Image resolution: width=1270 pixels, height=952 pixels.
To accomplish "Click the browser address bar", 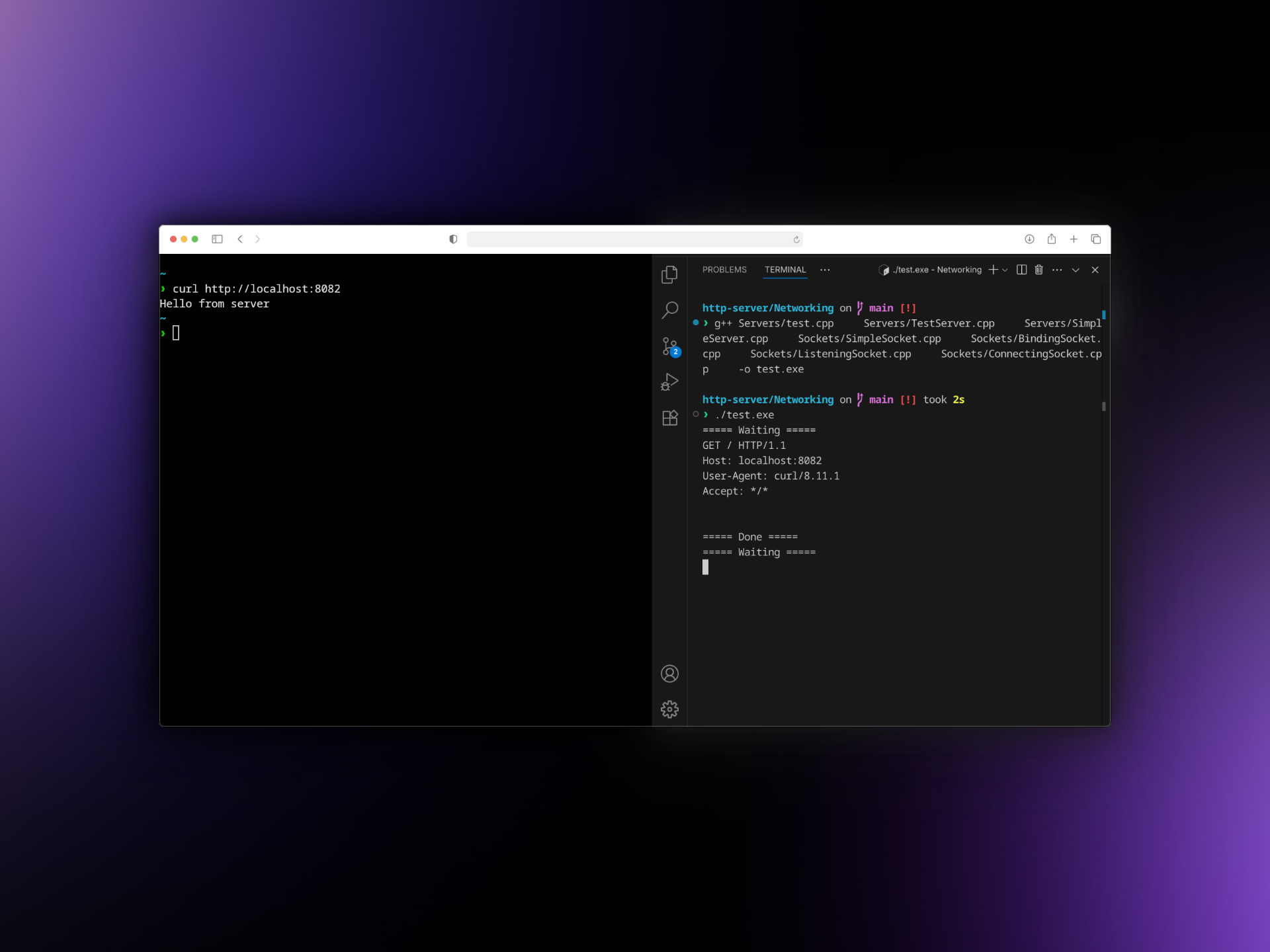I will point(634,239).
